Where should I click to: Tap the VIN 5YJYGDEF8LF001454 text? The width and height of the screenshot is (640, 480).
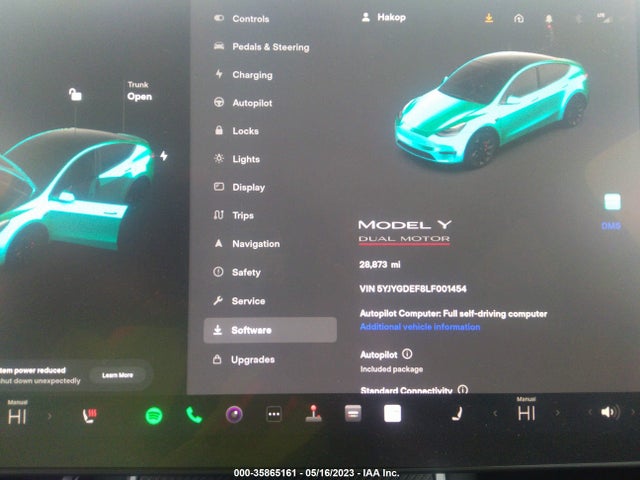click(x=413, y=289)
